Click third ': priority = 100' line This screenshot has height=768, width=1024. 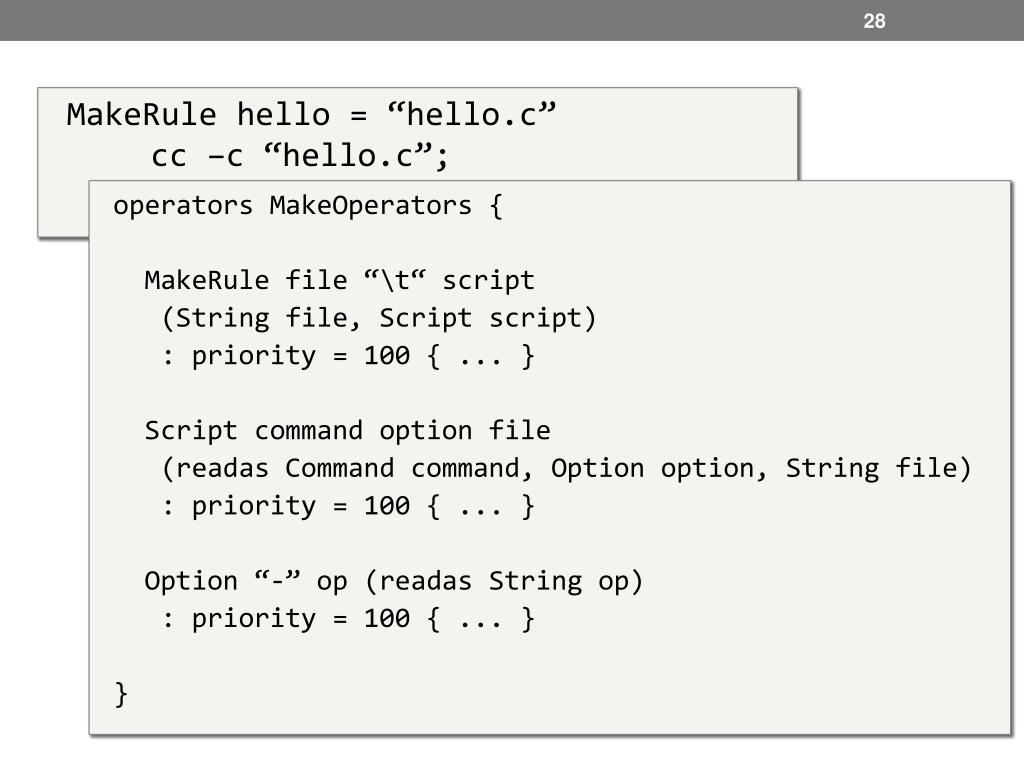[x=348, y=619]
